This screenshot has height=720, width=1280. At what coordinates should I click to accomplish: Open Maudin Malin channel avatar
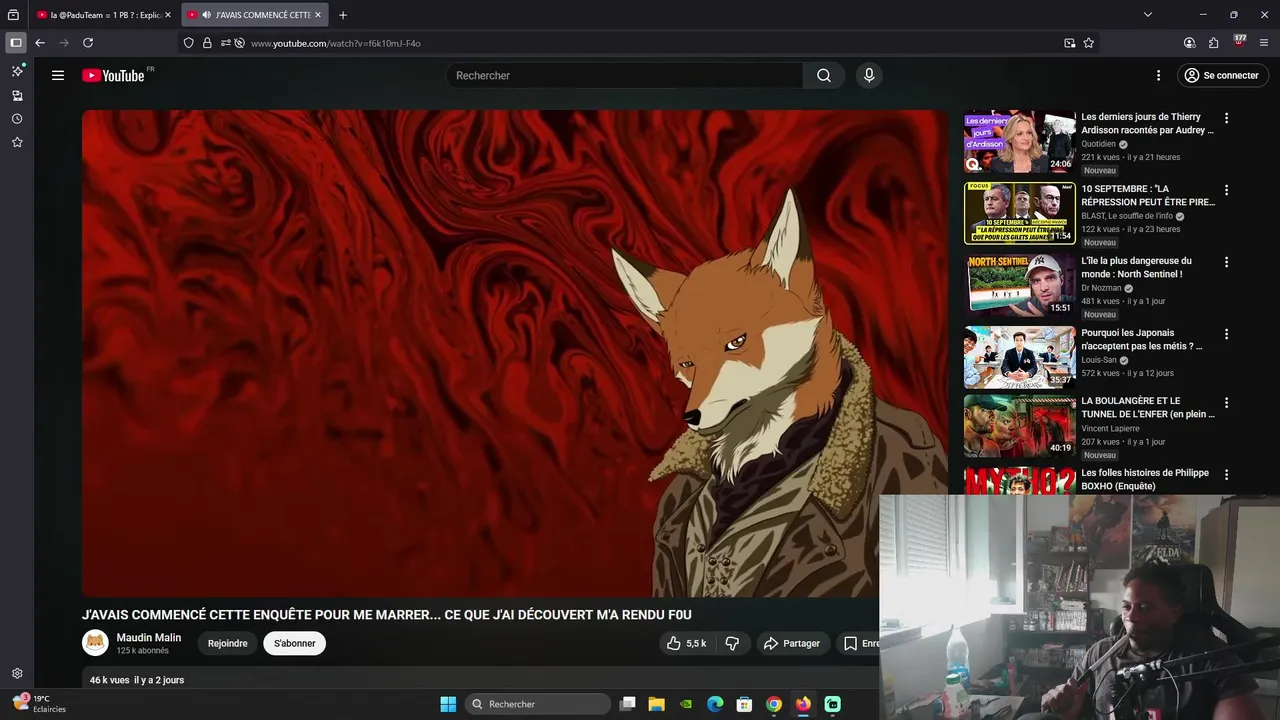(95, 643)
